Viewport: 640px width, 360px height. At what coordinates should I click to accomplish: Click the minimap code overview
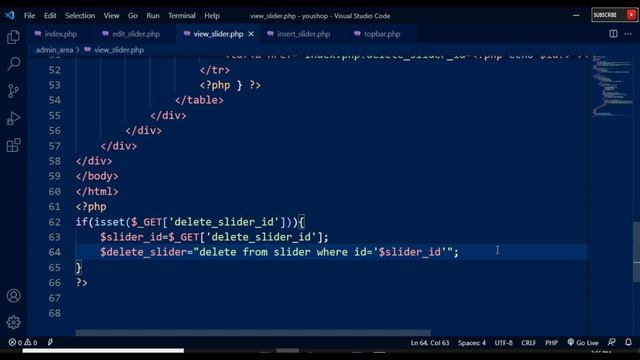(612, 86)
